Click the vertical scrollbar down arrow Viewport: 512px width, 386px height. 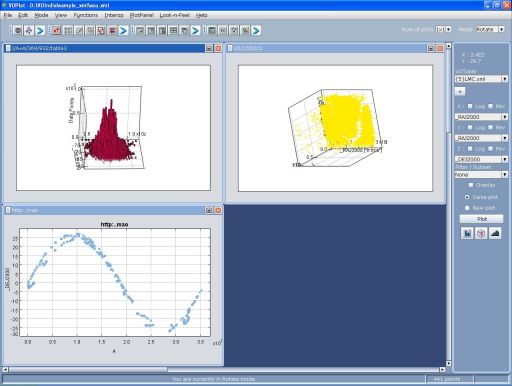click(x=449, y=363)
